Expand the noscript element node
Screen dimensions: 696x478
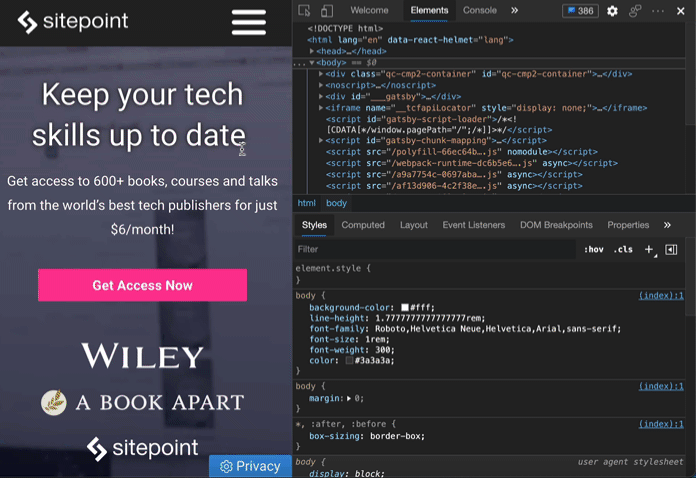click(x=321, y=85)
